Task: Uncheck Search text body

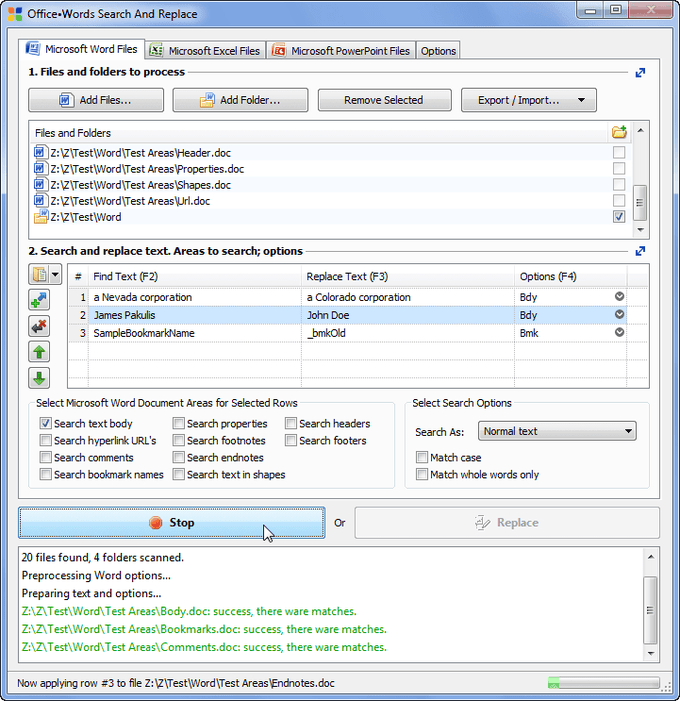Action: tap(46, 423)
